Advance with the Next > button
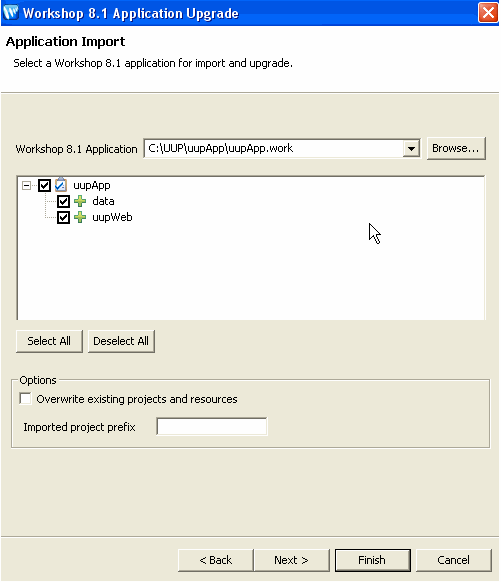Viewport: 501px width, 582px height. [x=291, y=560]
